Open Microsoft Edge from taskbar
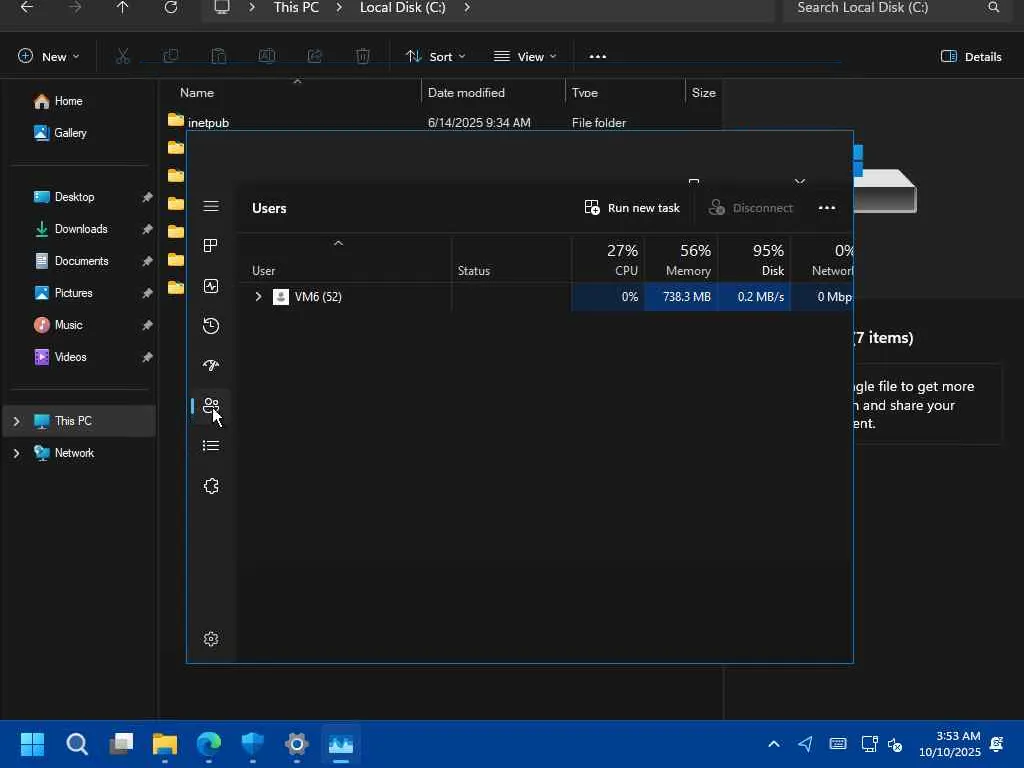 (x=209, y=744)
